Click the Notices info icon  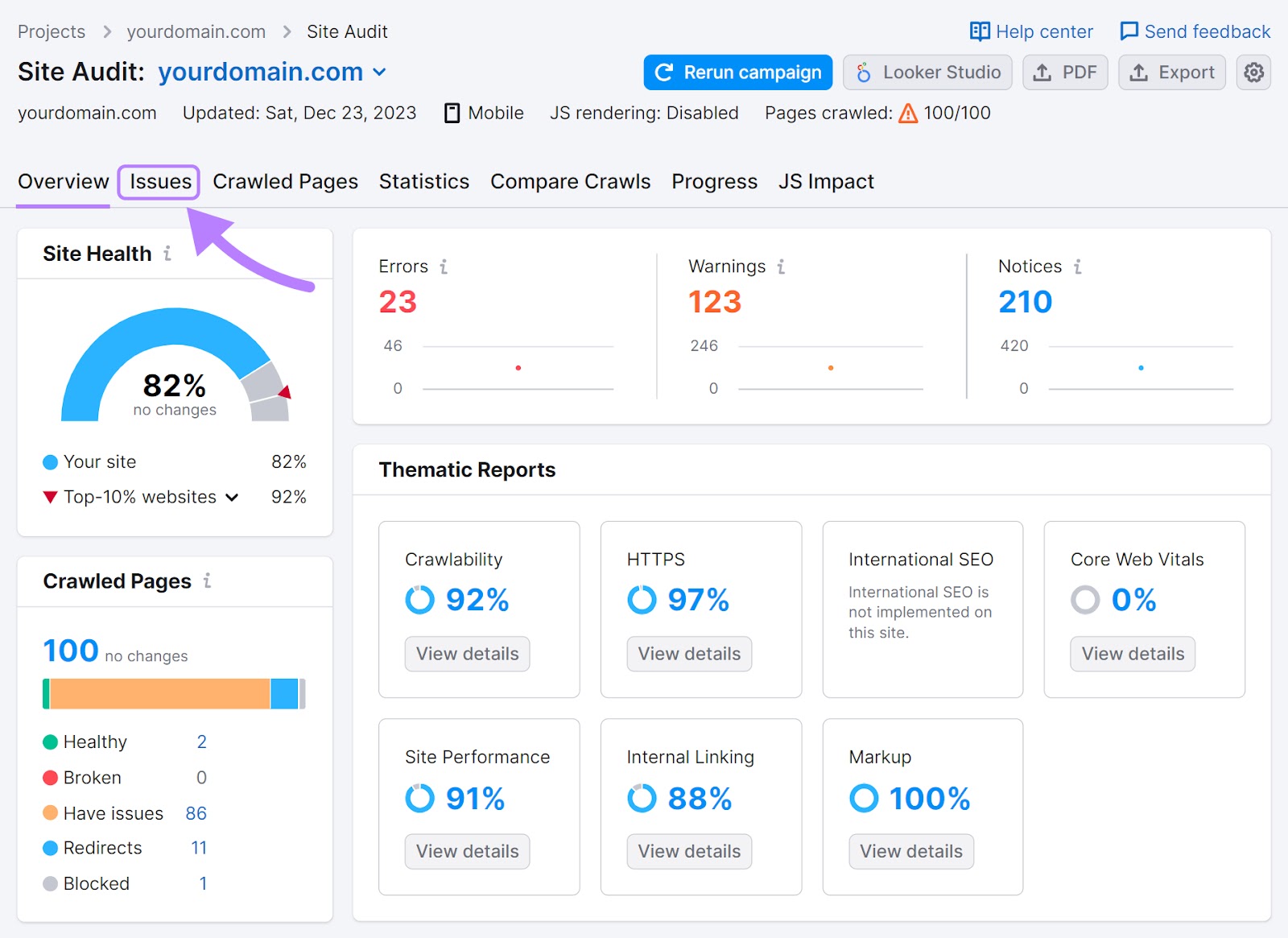[1078, 267]
